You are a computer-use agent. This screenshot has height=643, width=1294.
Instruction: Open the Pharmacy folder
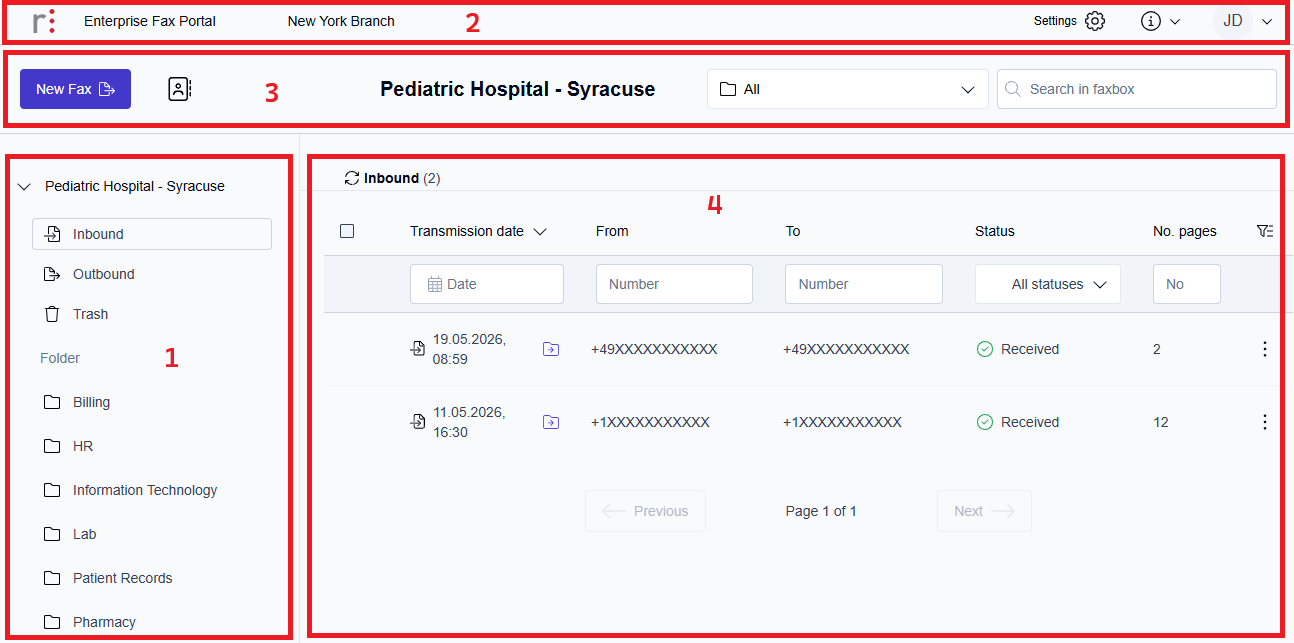104,622
